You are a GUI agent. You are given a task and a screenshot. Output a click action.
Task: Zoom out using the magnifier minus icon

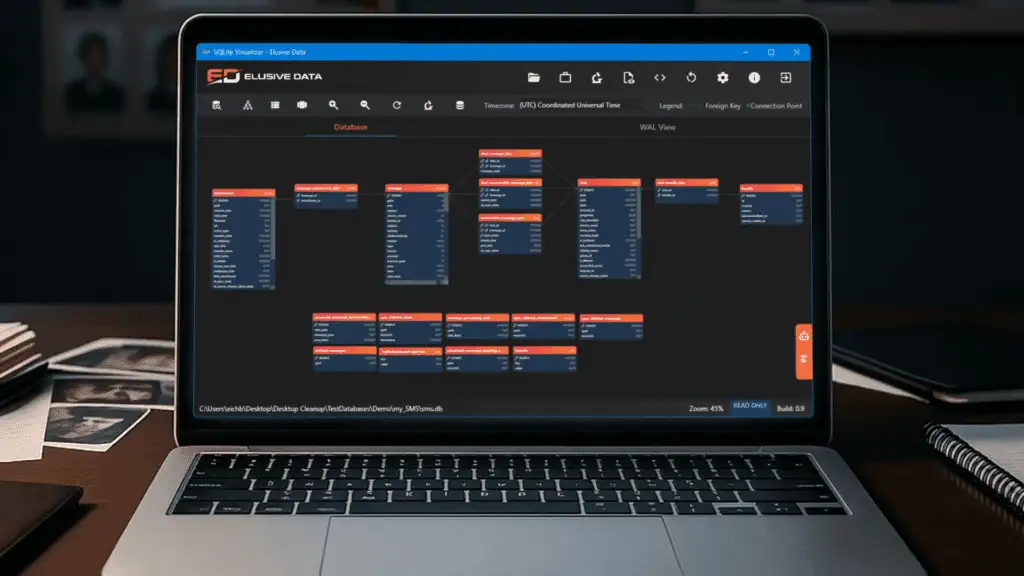[x=364, y=104]
